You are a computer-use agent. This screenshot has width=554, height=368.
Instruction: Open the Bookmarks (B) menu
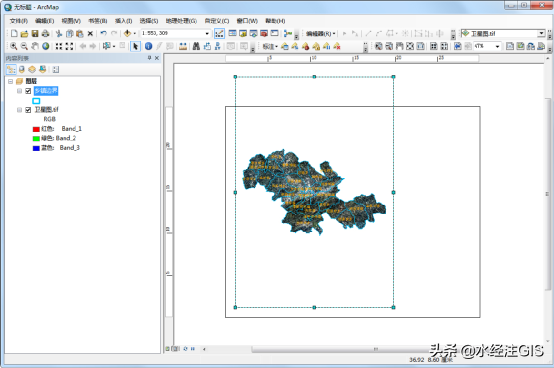[98, 21]
